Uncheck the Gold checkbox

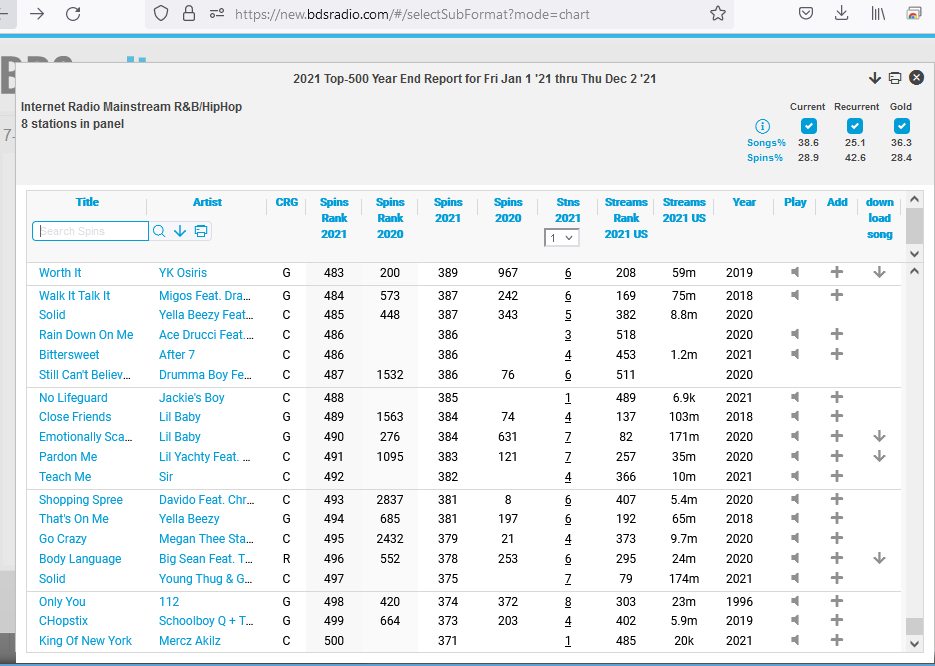pos(902,126)
